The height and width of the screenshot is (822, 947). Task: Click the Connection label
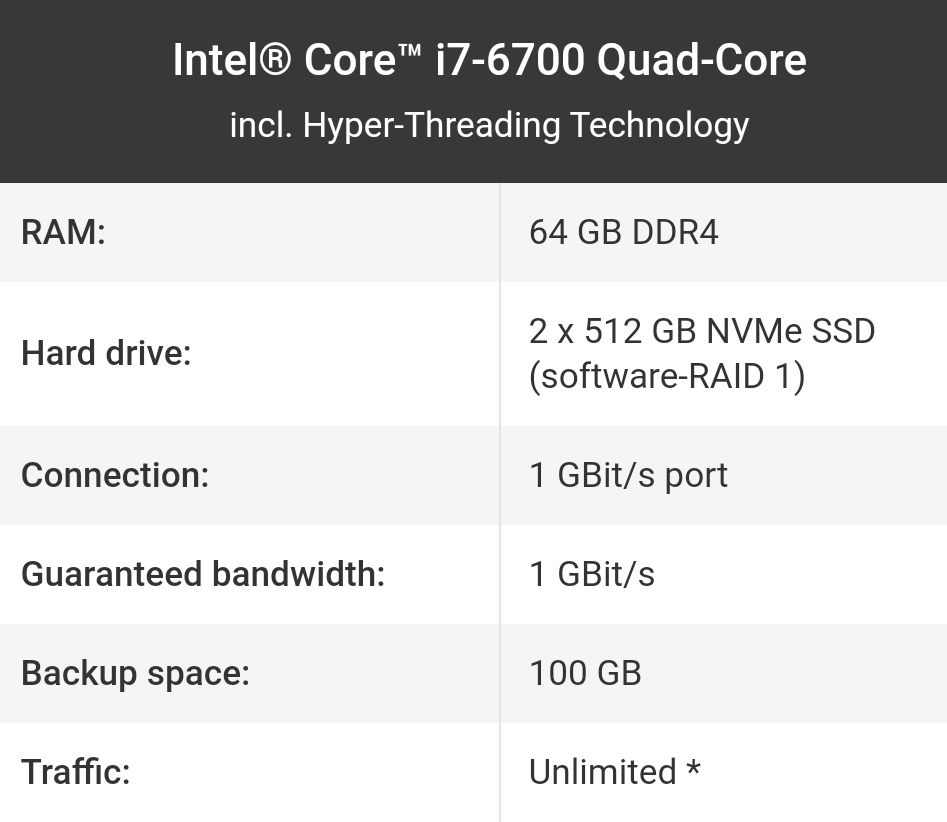[115, 475]
